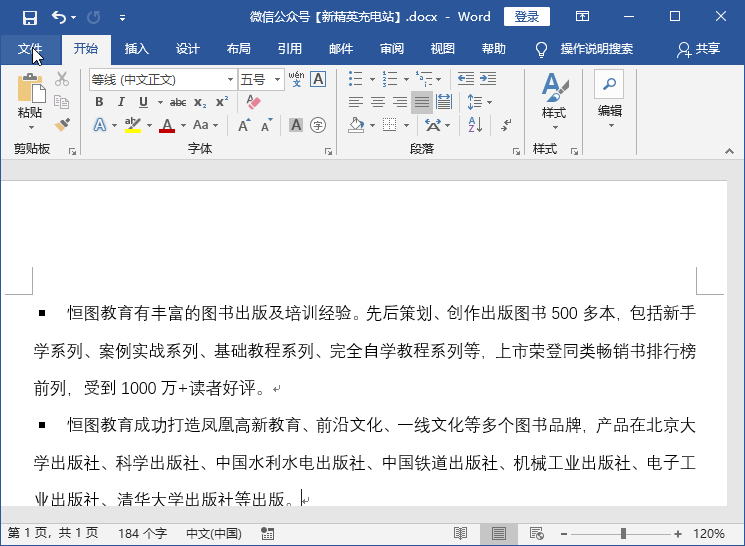The height and width of the screenshot is (546, 745).
Task: Select the Format Painter brush
Action: pos(62,125)
